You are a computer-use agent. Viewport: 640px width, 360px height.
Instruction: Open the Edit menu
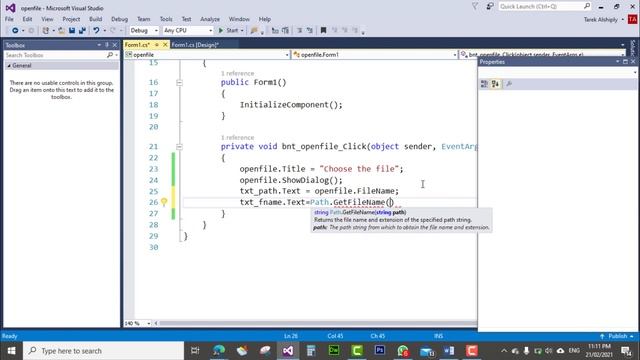point(27,19)
